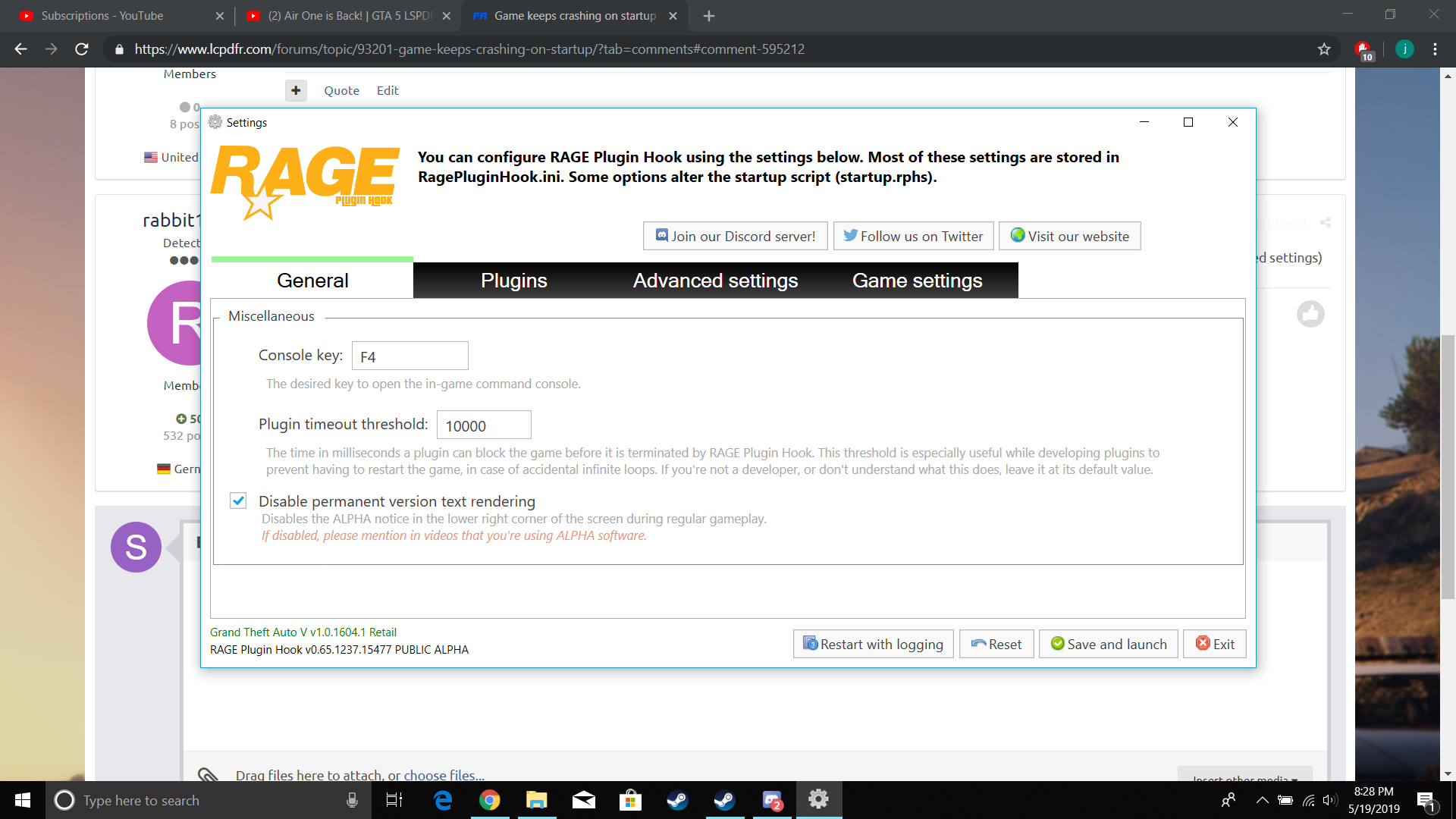This screenshot has height=819, width=1456.
Task: Open File Explorer from the taskbar
Action: [x=537, y=800]
